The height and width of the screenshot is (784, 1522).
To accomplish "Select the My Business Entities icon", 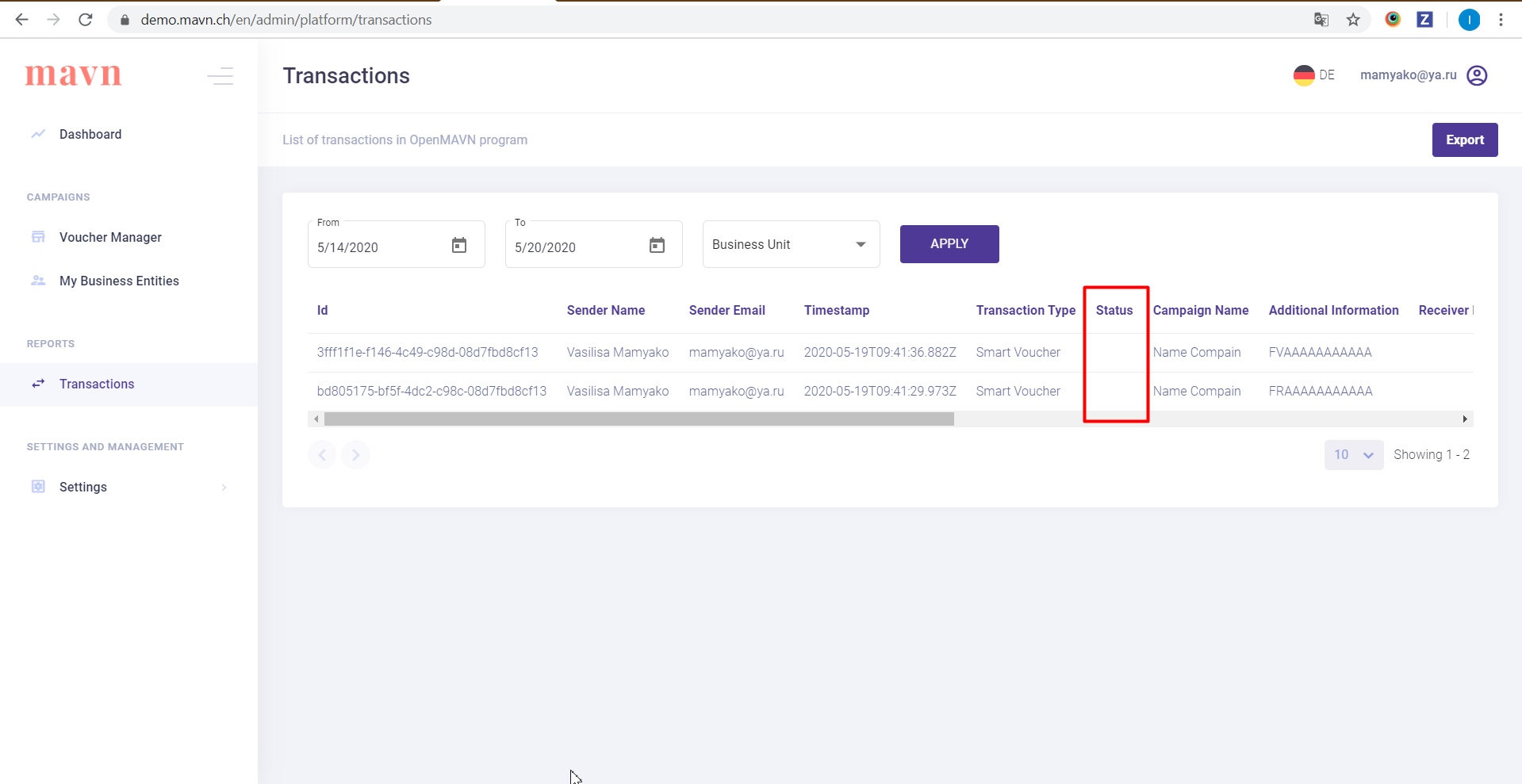I will click(x=38, y=281).
